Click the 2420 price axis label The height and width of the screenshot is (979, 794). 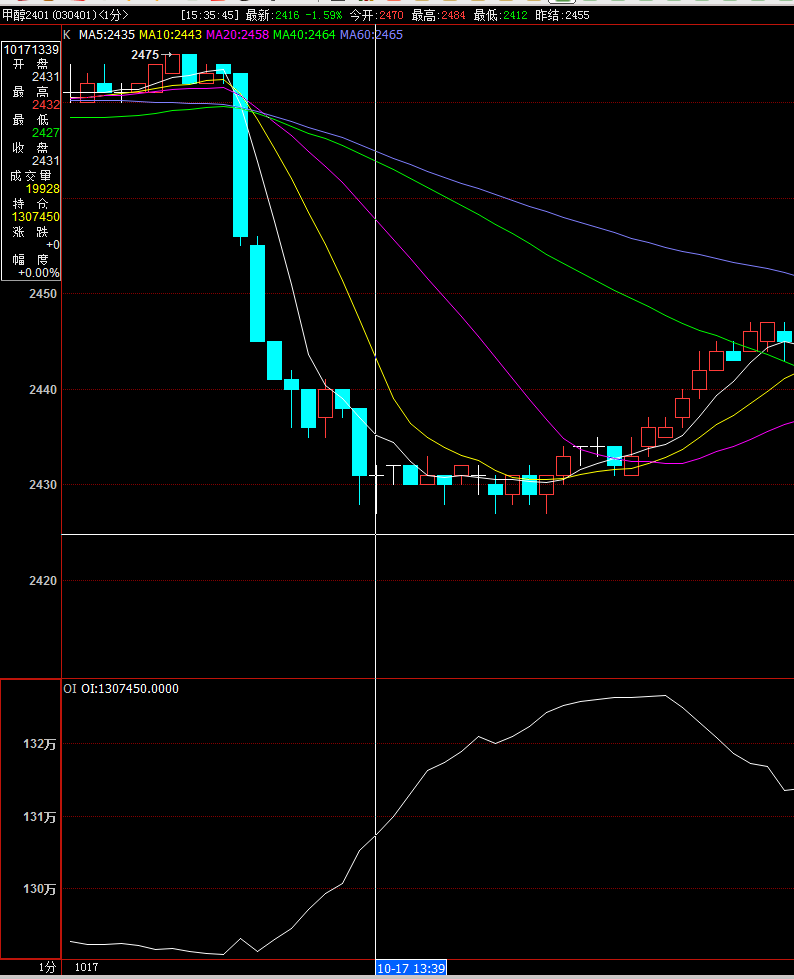coord(42,581)
